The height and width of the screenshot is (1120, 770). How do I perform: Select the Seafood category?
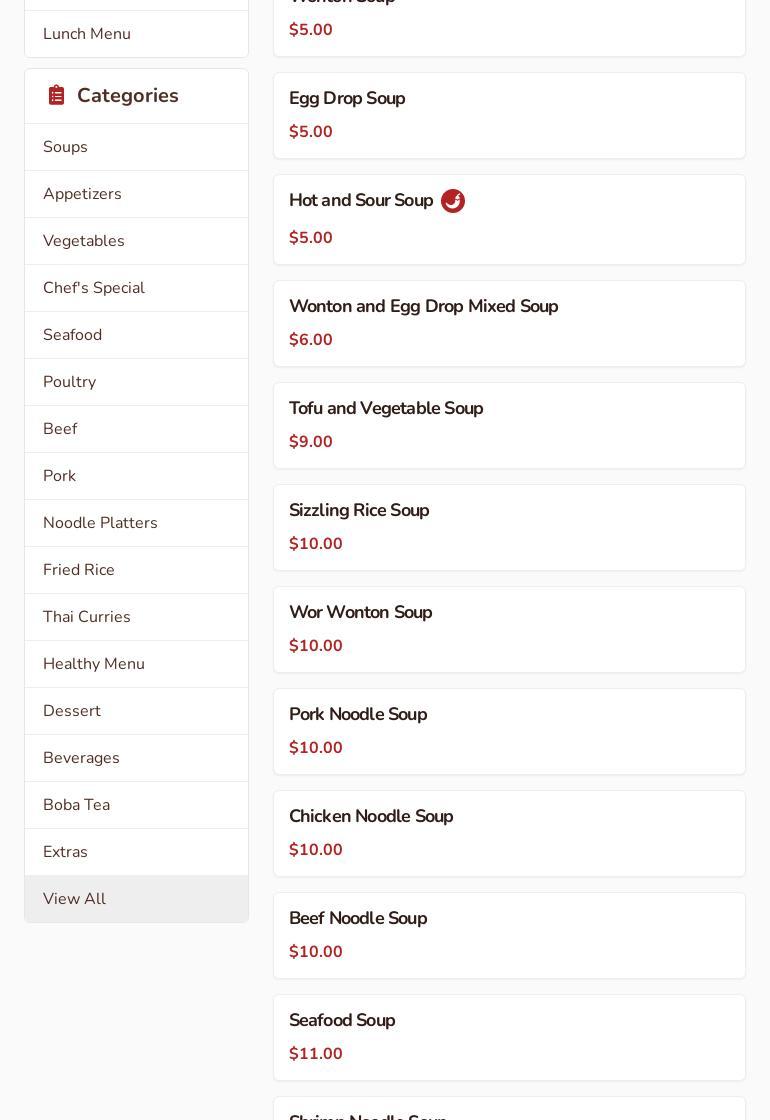72,335
